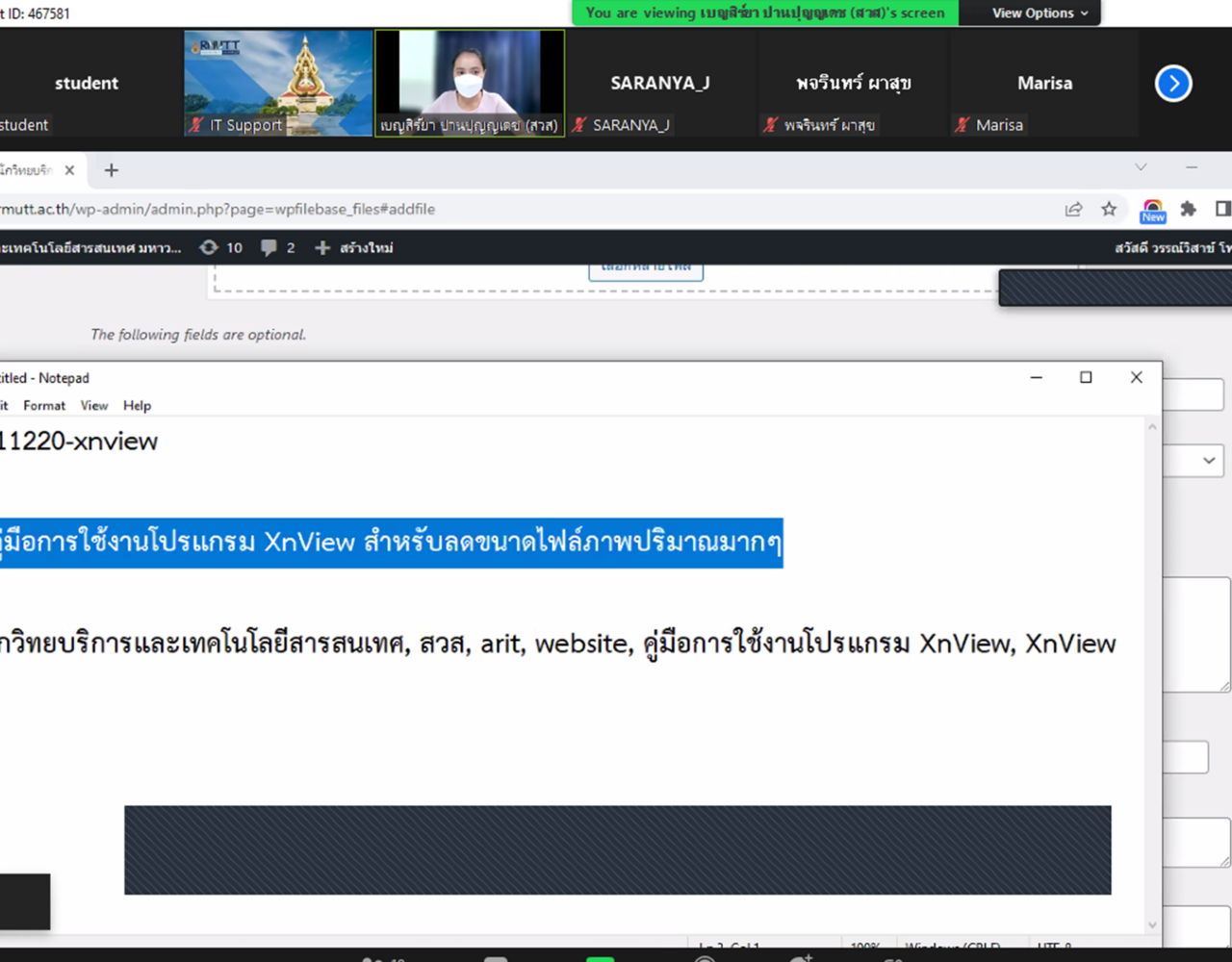Click the topmost input field right of Notepad
The image size is (1232, 962).
click(x=1193, y=394)
